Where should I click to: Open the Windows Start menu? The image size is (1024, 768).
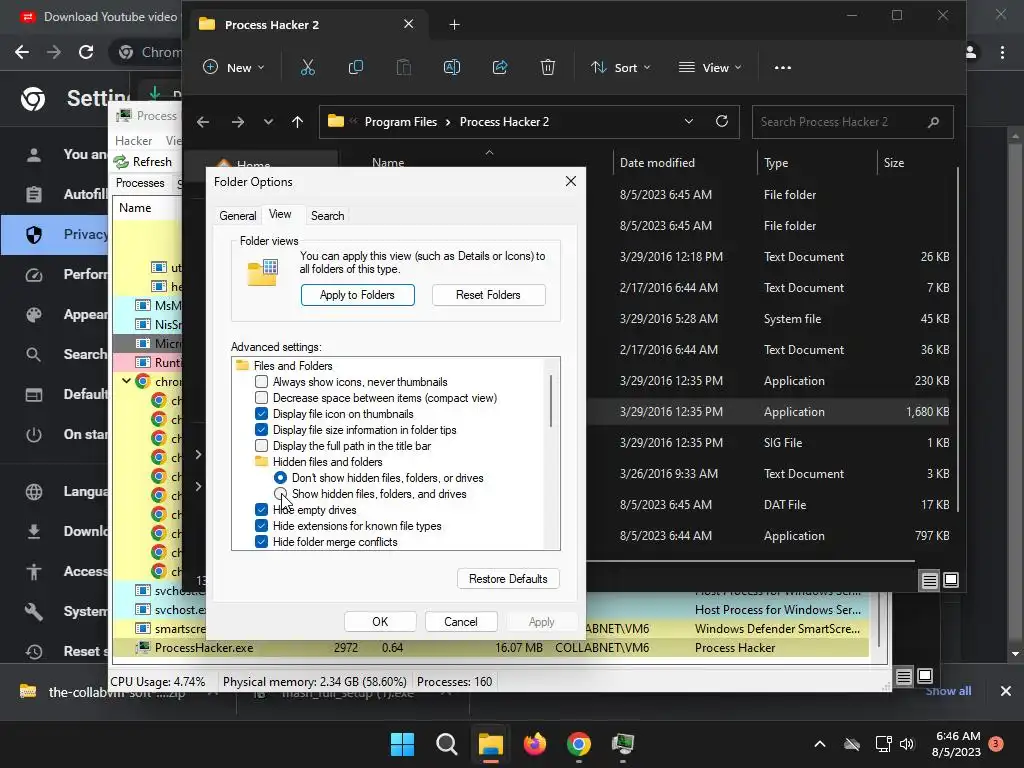pyautogui.click(x=402, y=744)
